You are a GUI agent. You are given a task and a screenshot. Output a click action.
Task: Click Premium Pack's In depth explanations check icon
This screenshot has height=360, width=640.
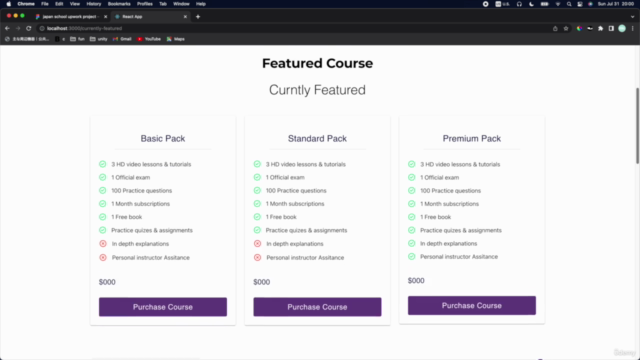(x=411, y=243)
